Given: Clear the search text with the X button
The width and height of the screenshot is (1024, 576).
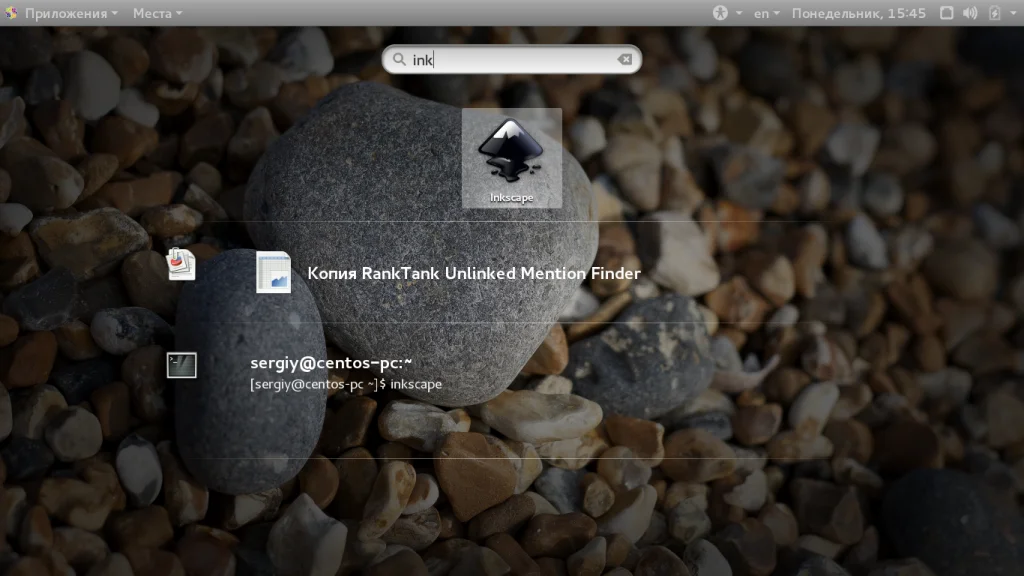Looking at the screenshot, I should point(625,59).
